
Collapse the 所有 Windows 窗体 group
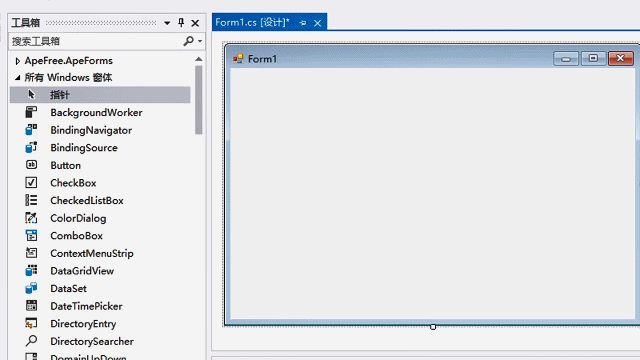(18, 78)
